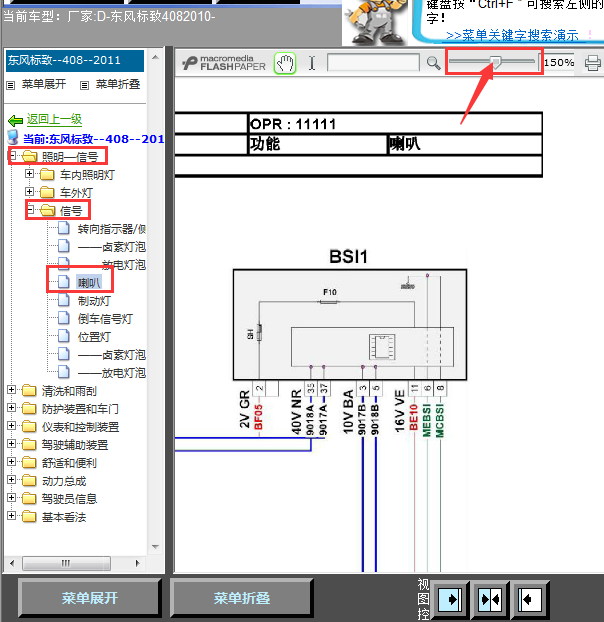This screenshot has height=622, width=604.
Task: Click the right-arrow view control button
Action: coord(450,599)
